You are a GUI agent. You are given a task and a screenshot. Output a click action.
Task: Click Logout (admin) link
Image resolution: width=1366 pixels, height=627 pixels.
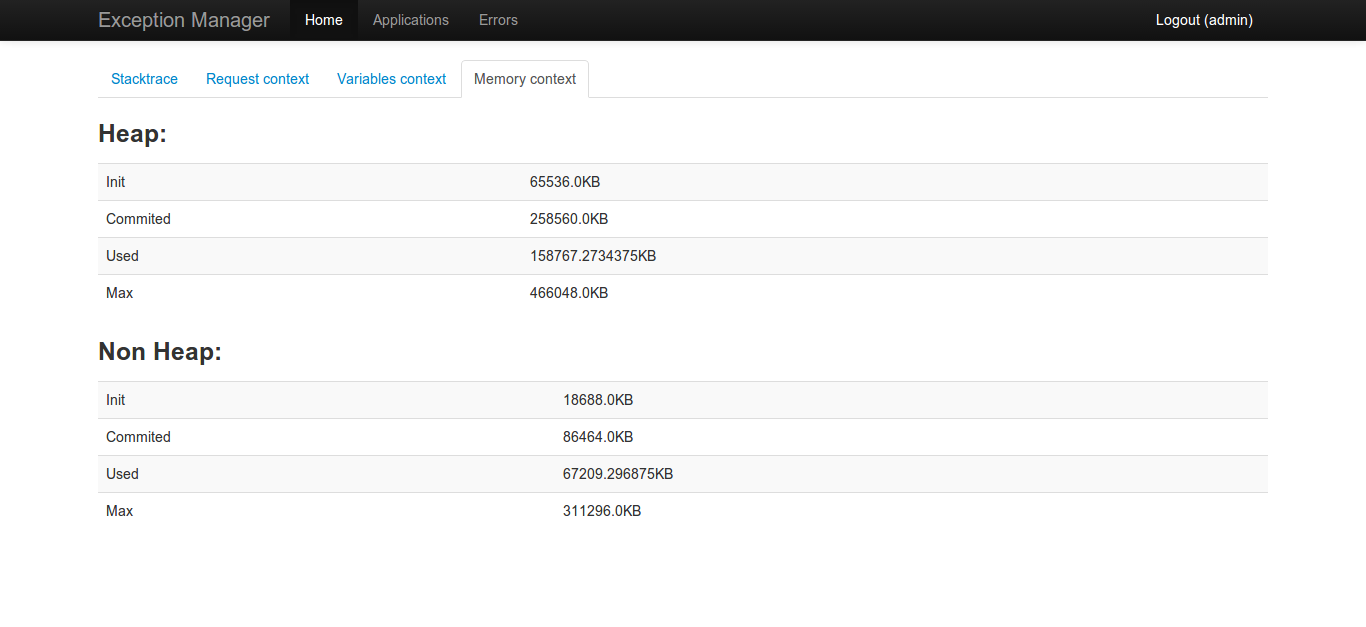point(1204,20)
